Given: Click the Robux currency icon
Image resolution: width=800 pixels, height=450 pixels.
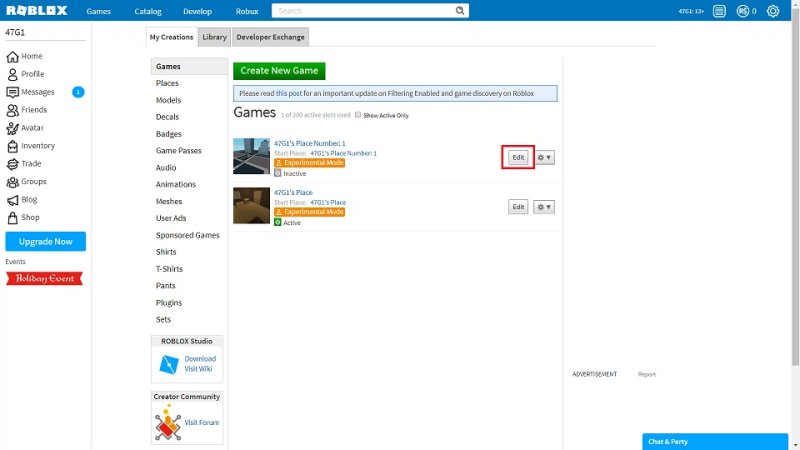Looking at the screenshot, I should [x=742, y=11].
